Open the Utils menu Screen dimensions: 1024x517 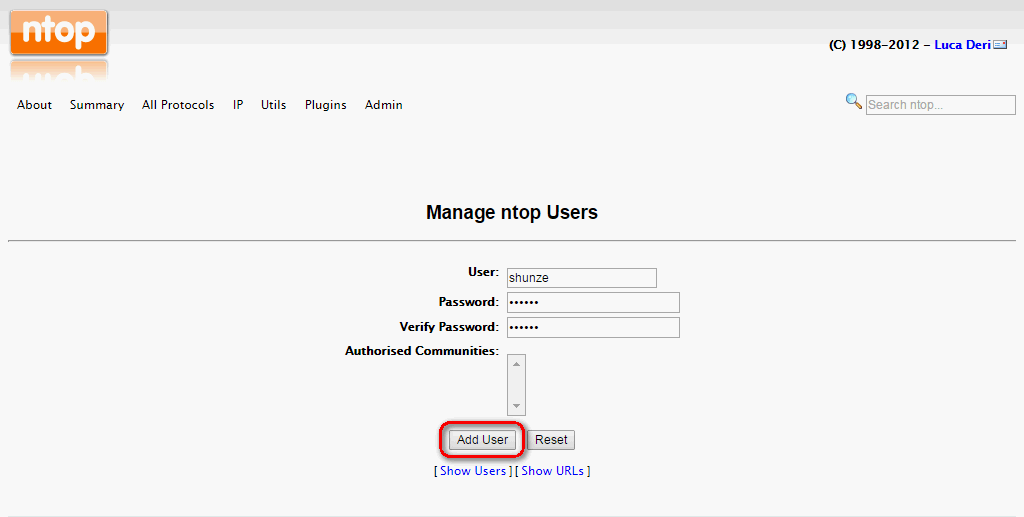[x=274, y=105]
